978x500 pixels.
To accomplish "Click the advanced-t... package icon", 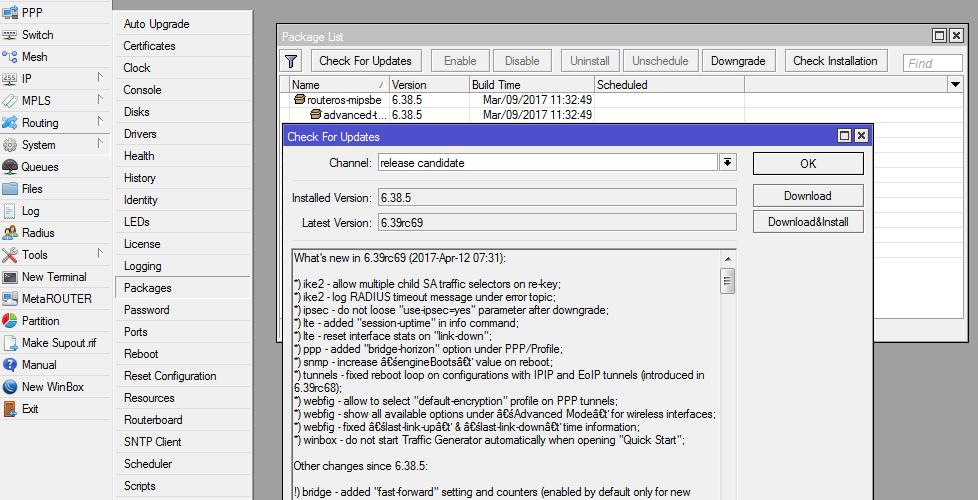I will (x=316, y=115).
